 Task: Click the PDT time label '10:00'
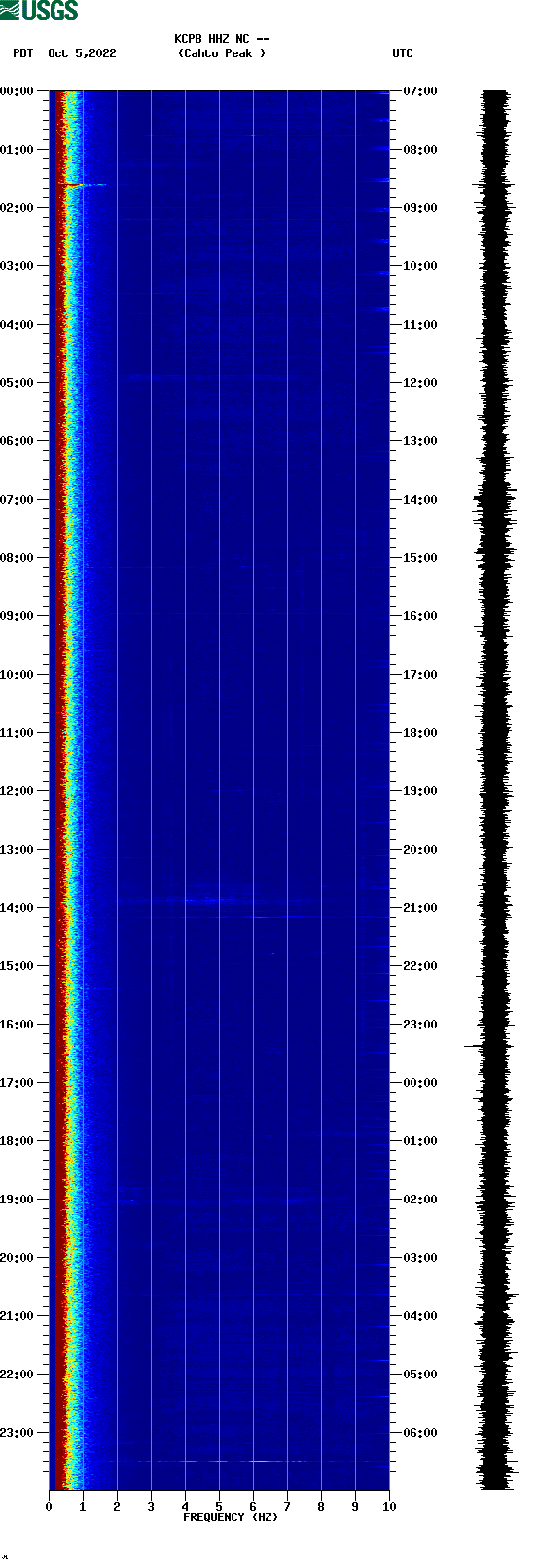17,675
